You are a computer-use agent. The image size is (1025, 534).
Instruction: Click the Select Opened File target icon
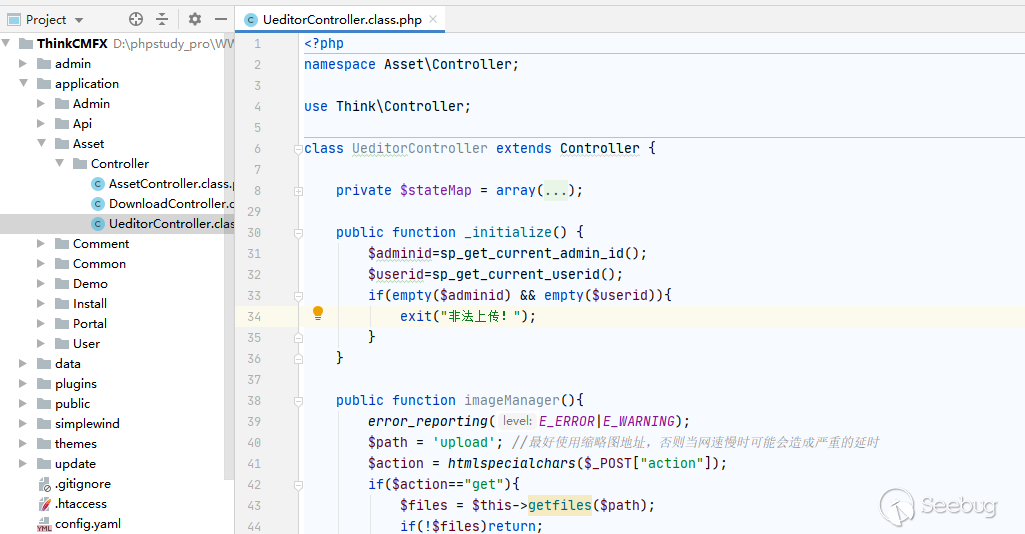[136, 19]
